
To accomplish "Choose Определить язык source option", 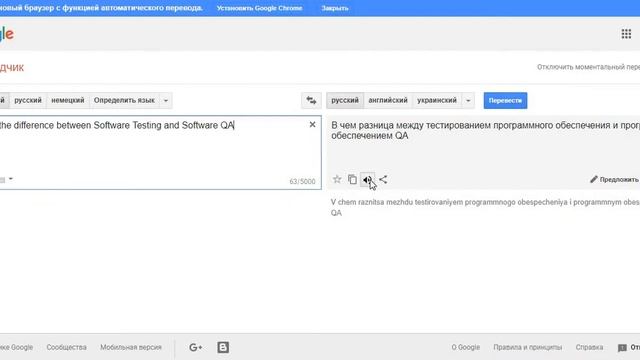I will (124, 100).
